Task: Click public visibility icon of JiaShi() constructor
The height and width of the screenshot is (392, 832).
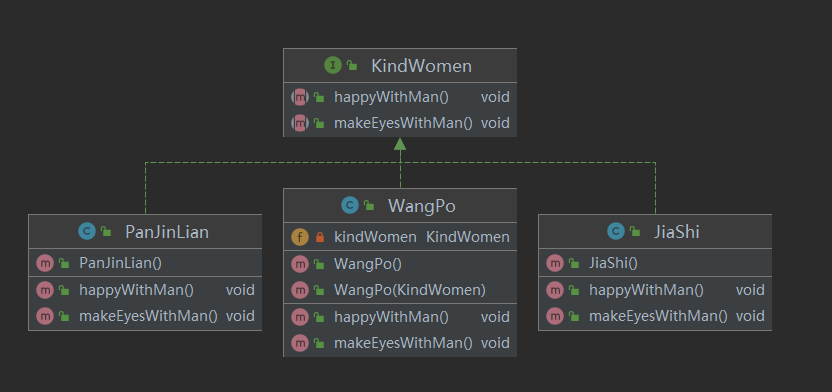Action: (574, 263)
